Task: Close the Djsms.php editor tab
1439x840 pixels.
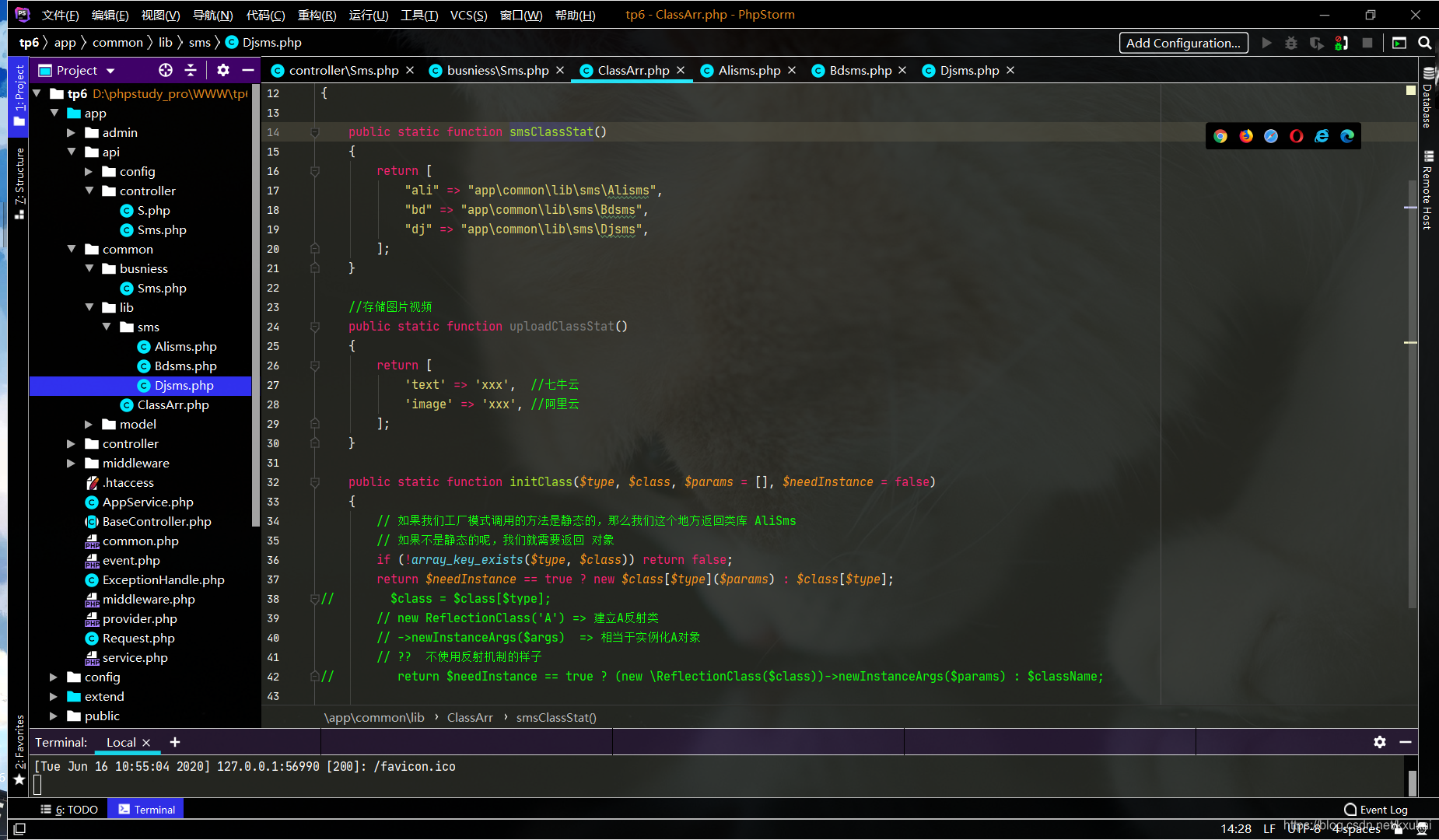Action: click(x=1010, y=70)
